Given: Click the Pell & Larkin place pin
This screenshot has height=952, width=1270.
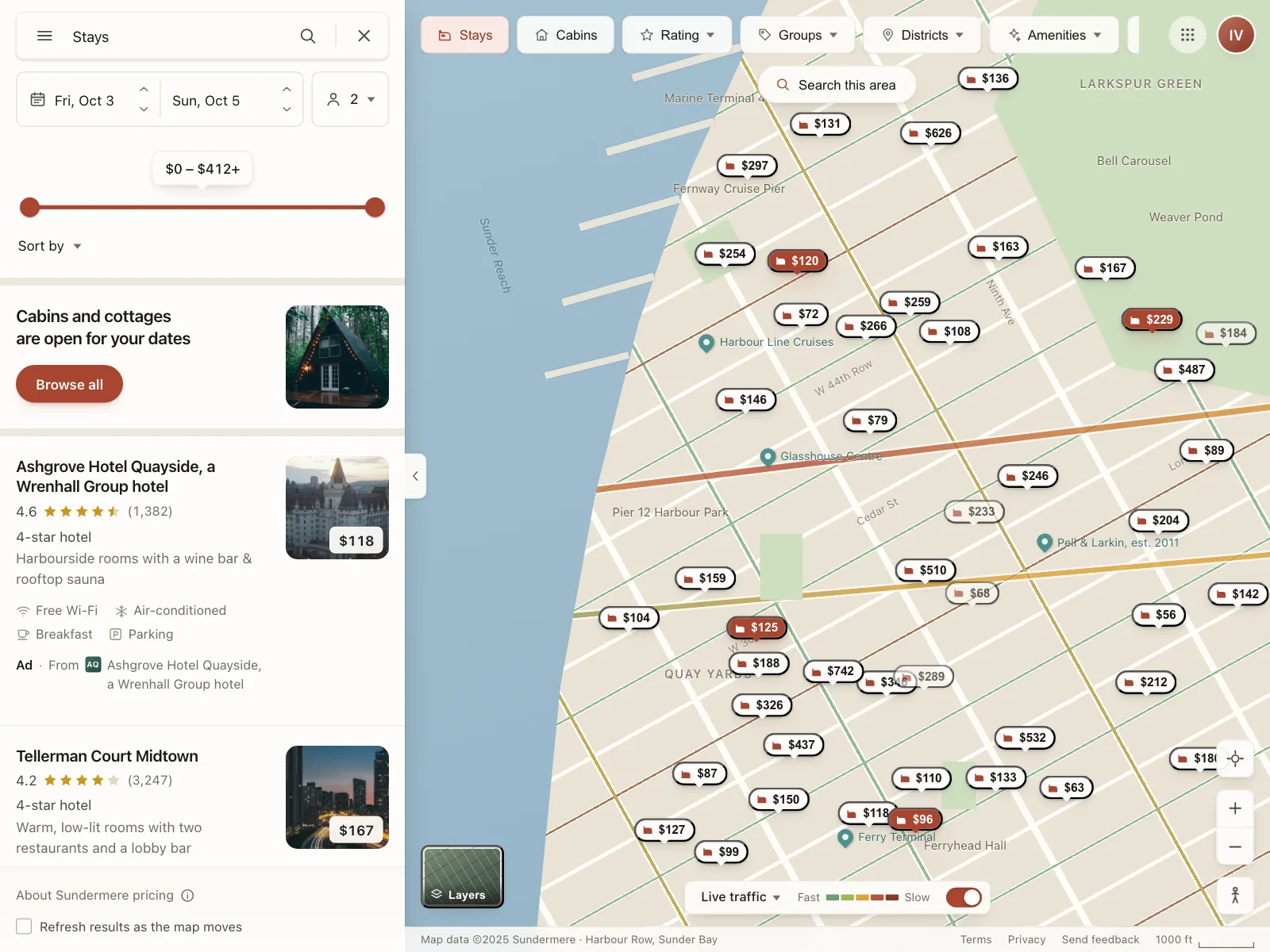Looking at the screenshot, I should pyautogui.click(x=1045, y=543).
